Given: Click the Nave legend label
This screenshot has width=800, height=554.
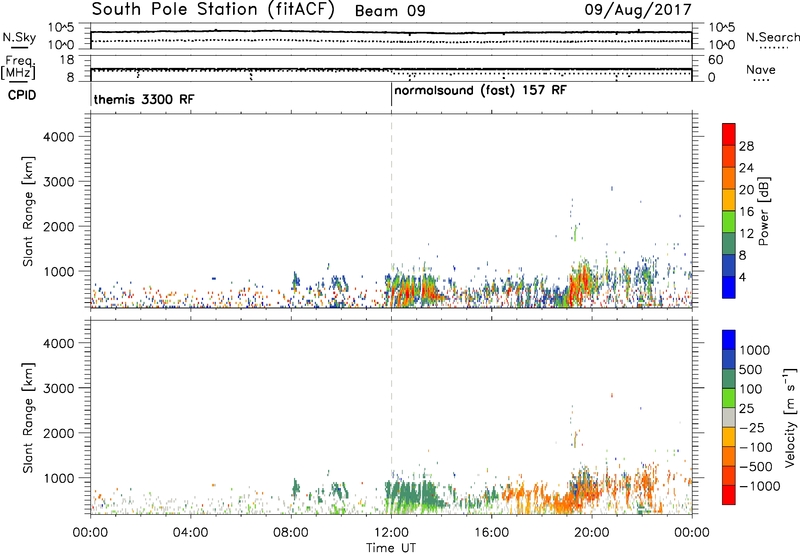Looking at the screenshot, I should pyautogui.click(x=760, y=70).
